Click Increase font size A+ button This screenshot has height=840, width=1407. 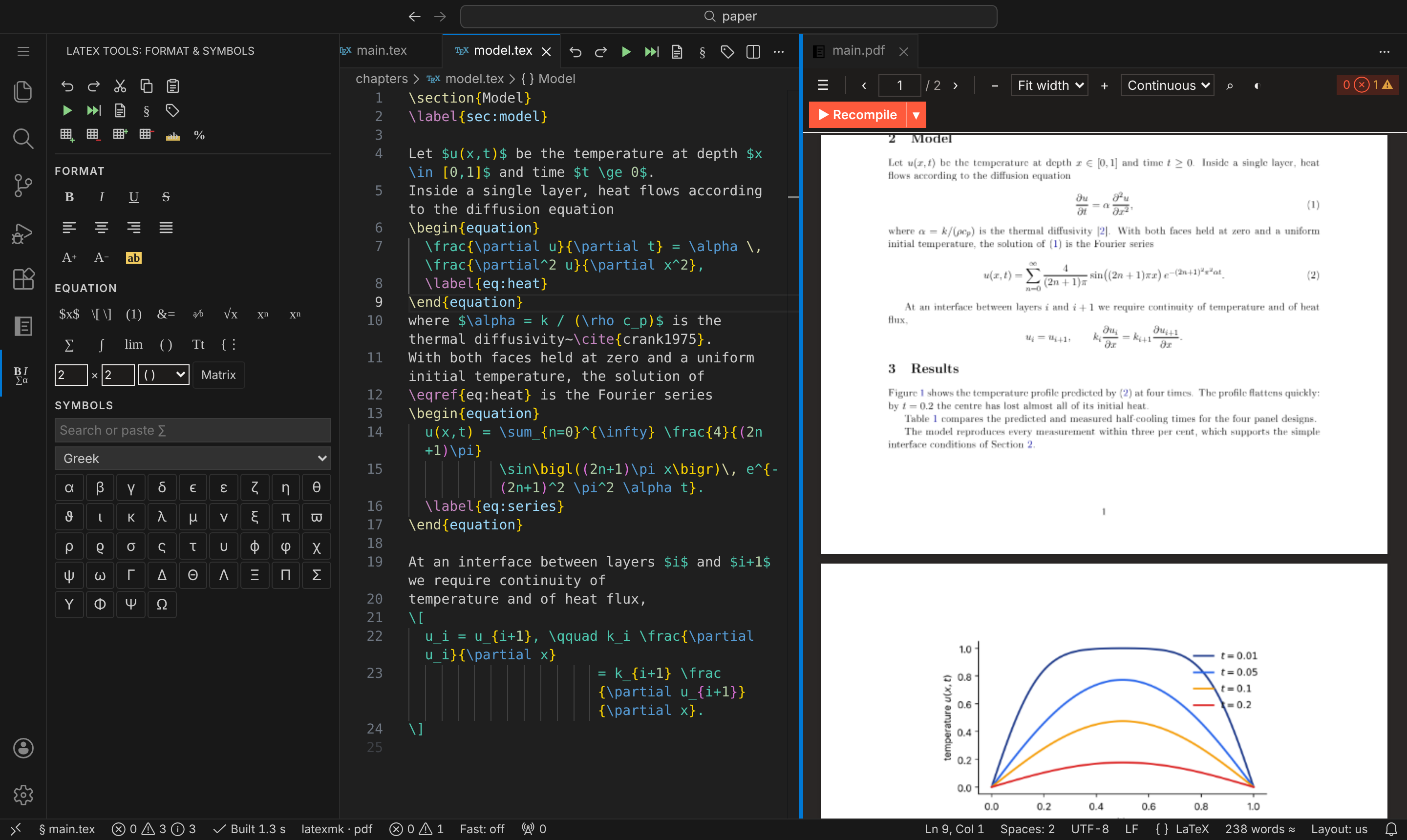click(x=69, y=257)
